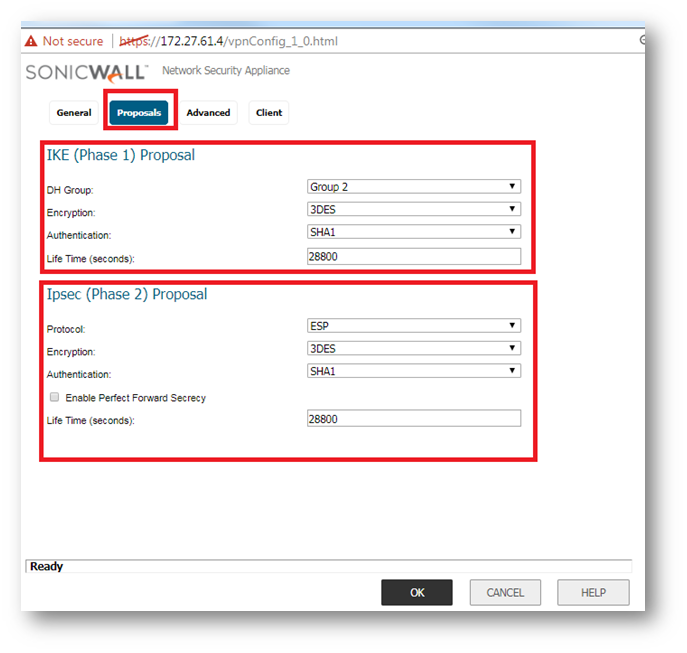The height and width of the screenshot is (653, 687).
Task: Expand the Ipsec Phase 2 Encryption dropdown
Action: coord(413,348)
